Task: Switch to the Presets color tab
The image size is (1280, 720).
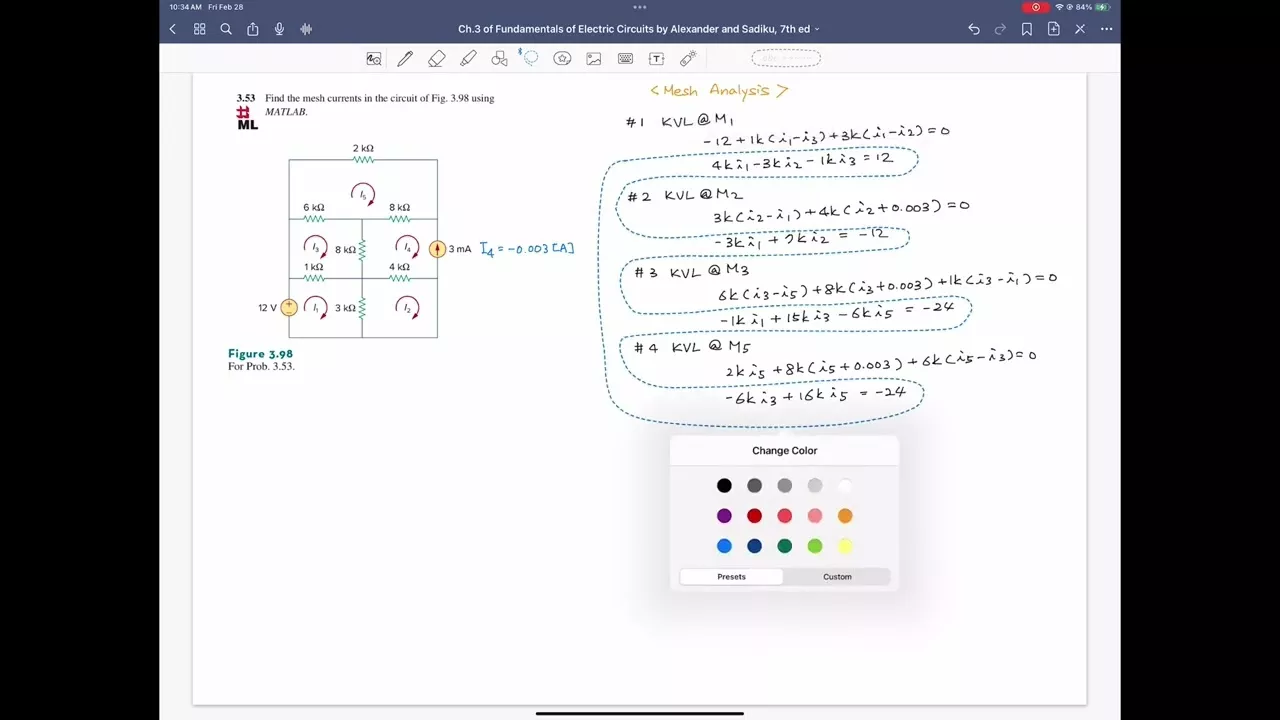Action: pos(731,577)
